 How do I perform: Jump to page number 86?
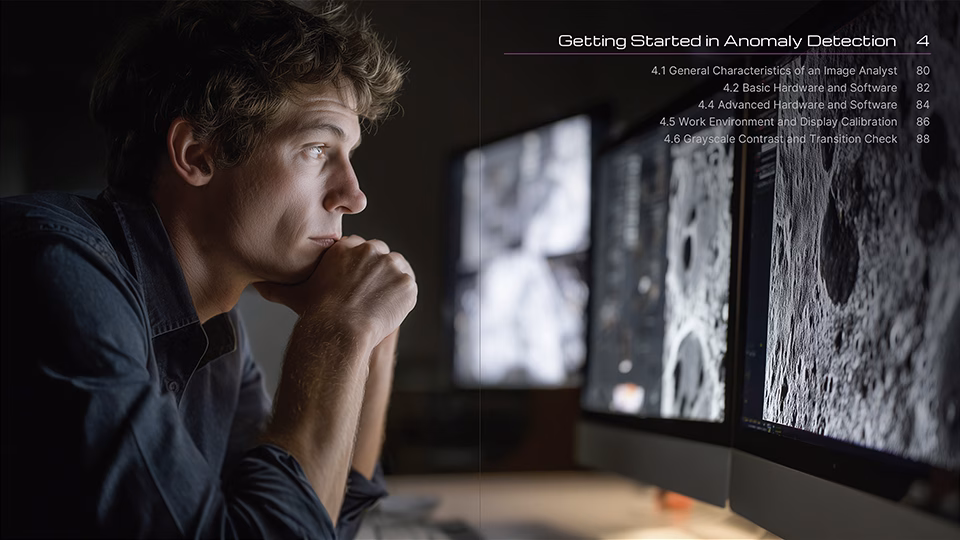pyautogui.click(x=922, y=122)
